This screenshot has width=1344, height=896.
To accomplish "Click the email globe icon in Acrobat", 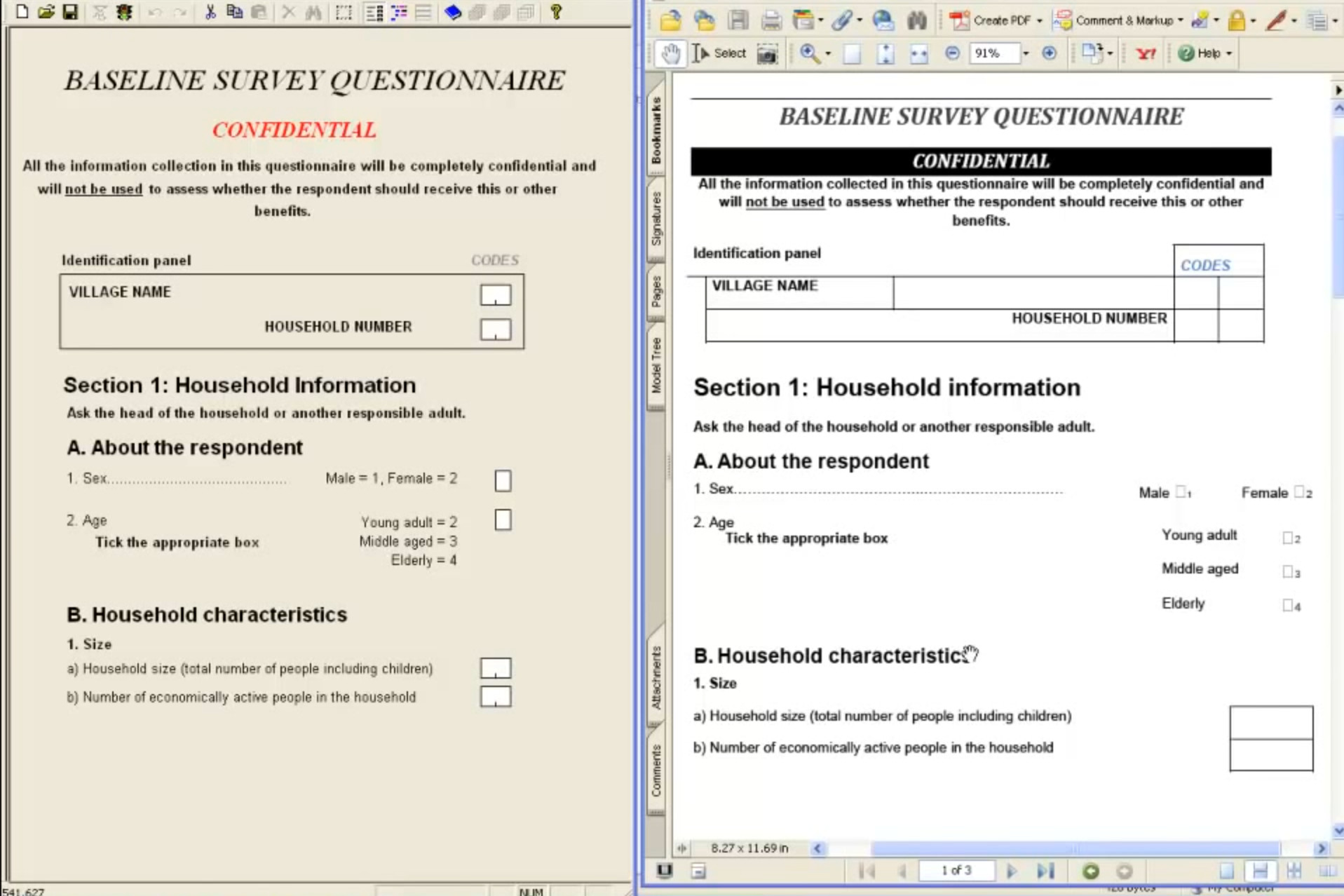I will click(x=883, y=20).
